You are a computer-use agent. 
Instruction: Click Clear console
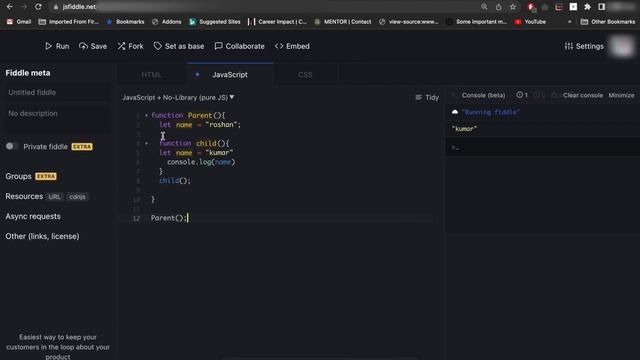pos(583,95)
